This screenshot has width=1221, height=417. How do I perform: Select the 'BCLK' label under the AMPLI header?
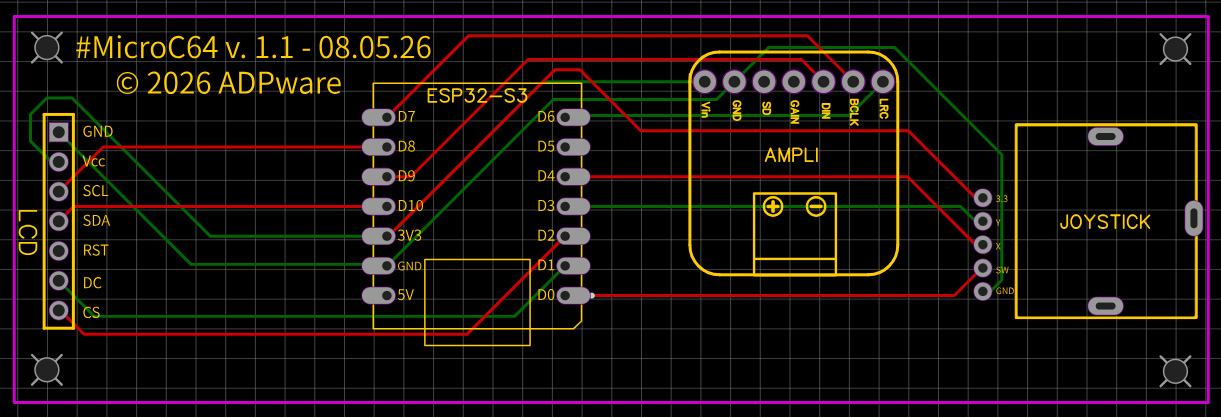point(854,113)
